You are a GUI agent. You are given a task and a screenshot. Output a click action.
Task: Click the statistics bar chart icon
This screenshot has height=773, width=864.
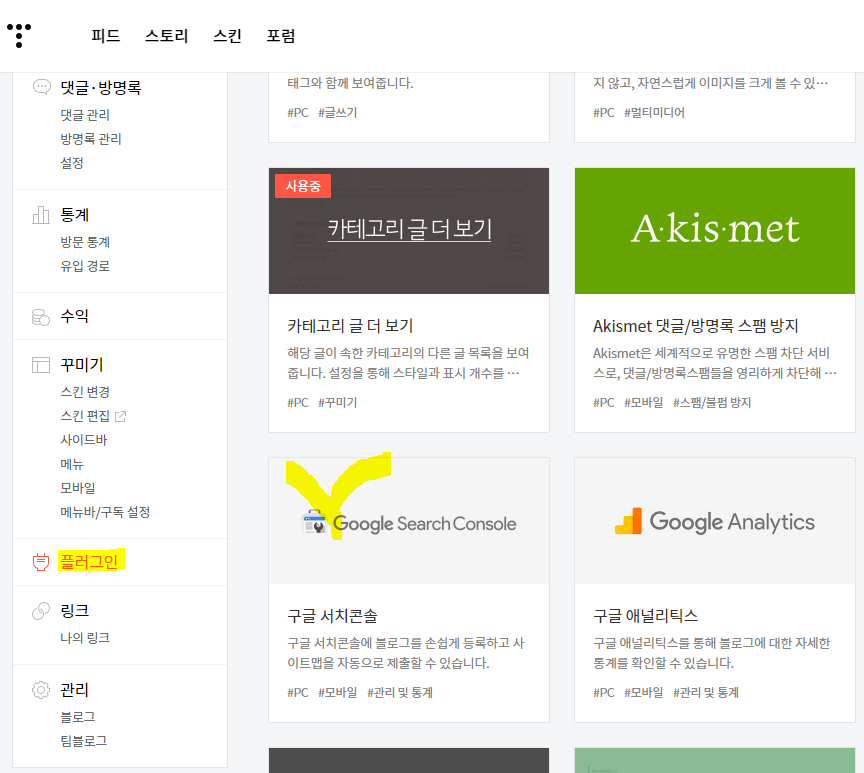(x=41, y=215)
